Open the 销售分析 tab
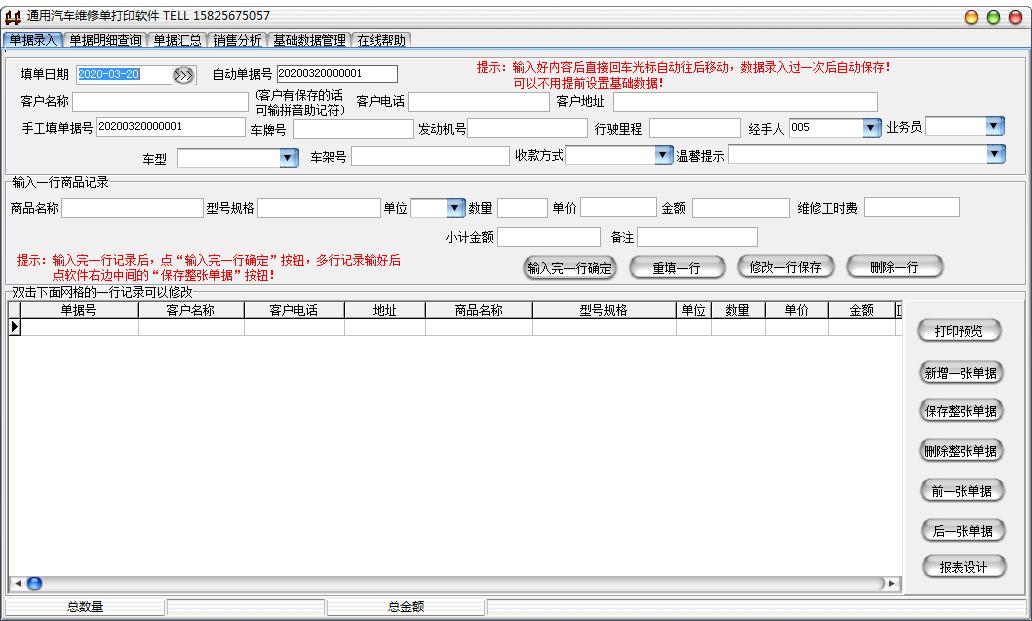Viewport: 1032px width, 621px height. [x=237, y=40]
